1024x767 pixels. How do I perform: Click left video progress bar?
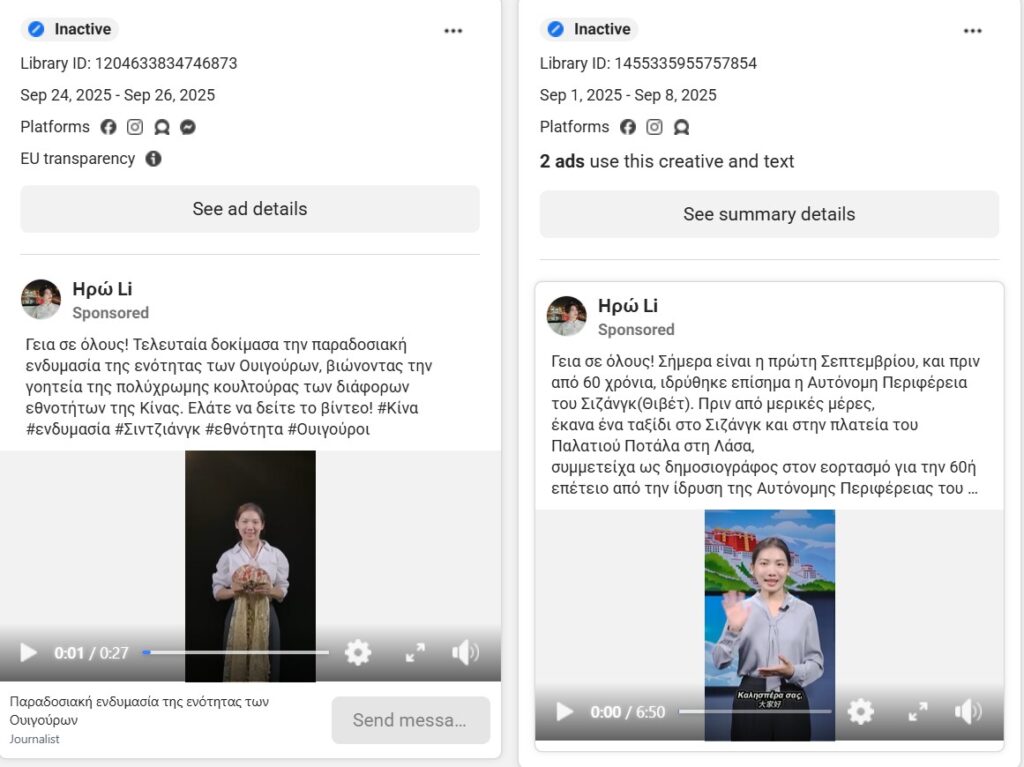tap(236, 653)
